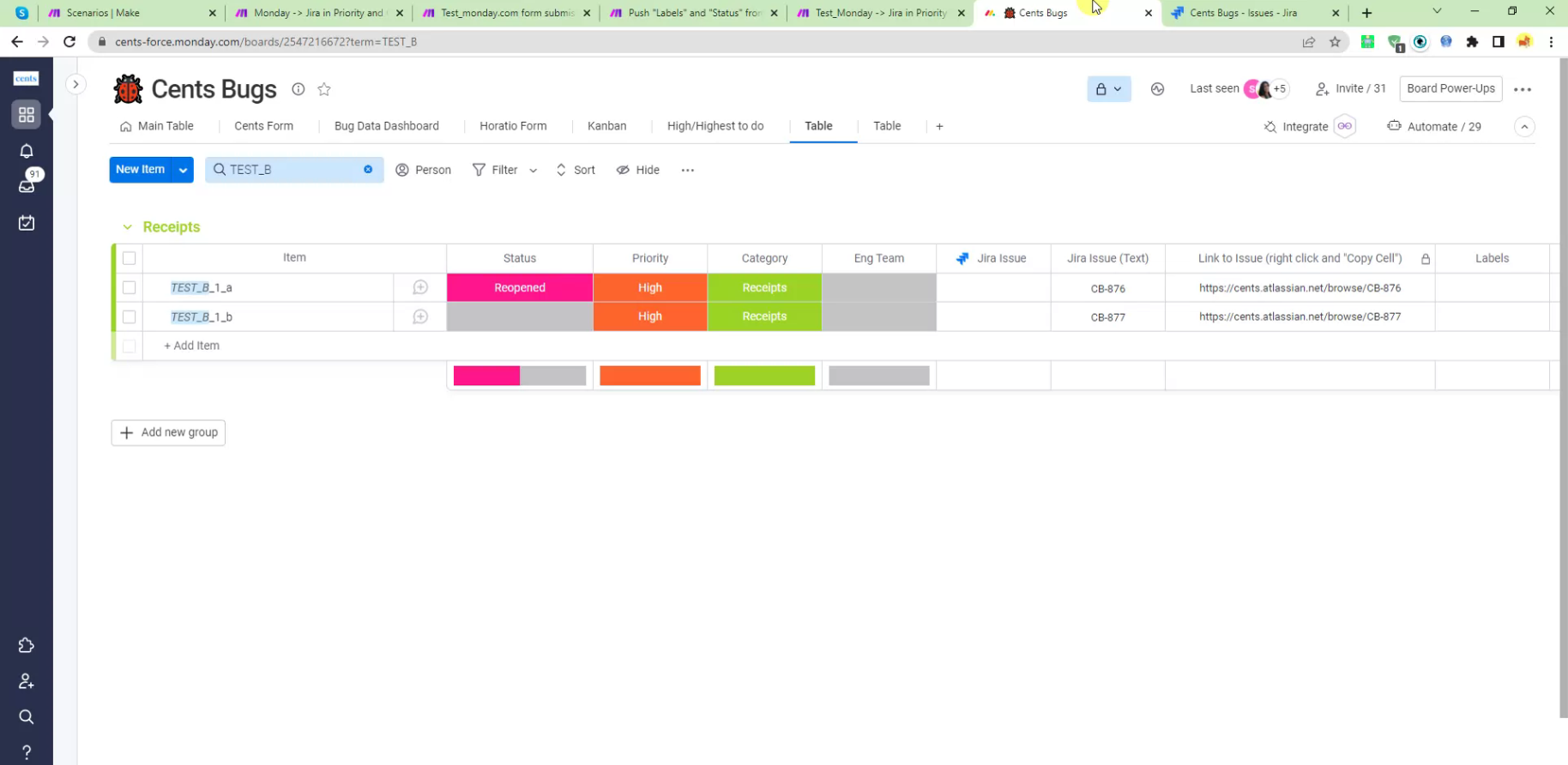Open browser extensions puzzle icon
Viewport: 1568px width, 765px height.
coord(1472,41)
